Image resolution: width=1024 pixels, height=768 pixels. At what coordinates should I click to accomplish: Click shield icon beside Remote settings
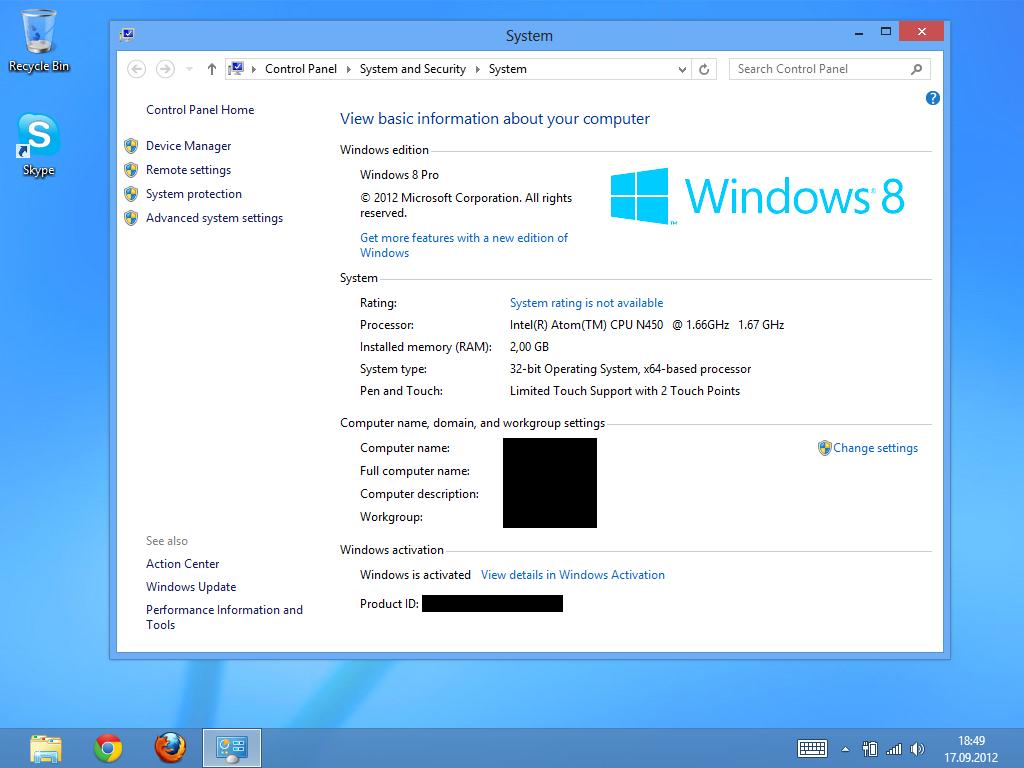tap(131, 170)
